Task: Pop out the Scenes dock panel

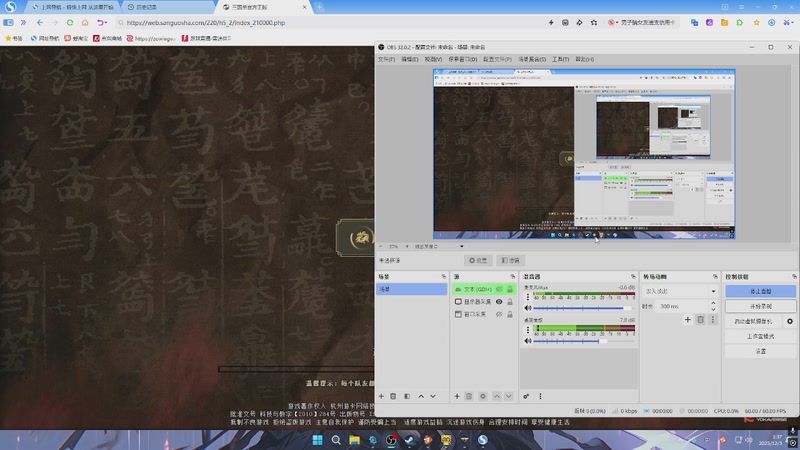Action: tap(443, 277)
